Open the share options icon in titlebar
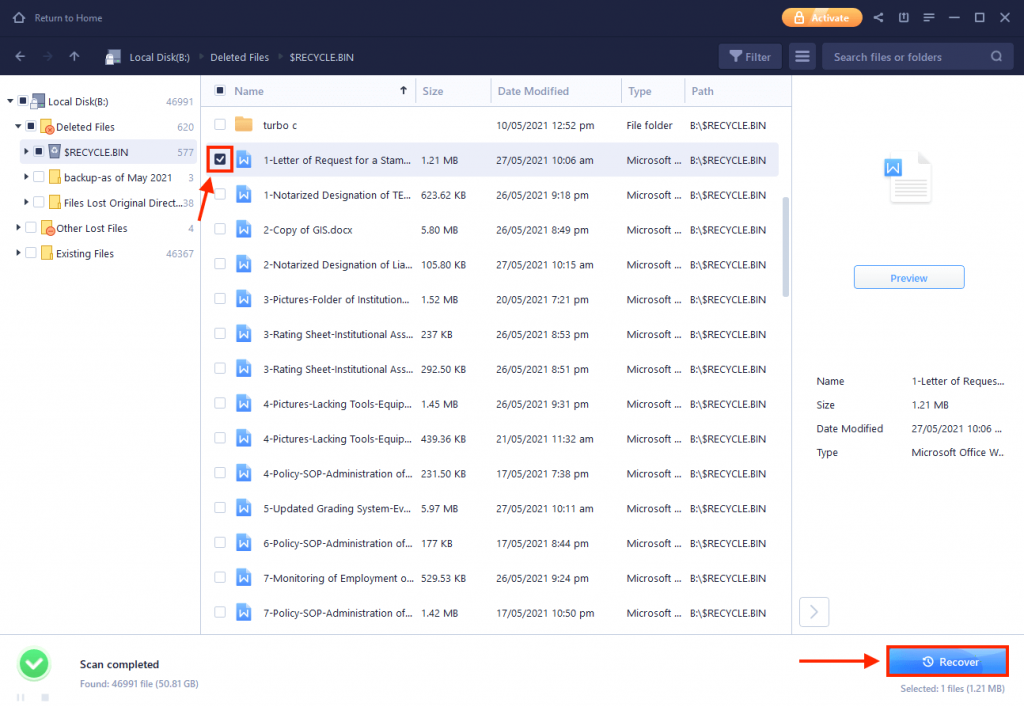Image resolution: width=1024 pixels, height=707 pixels. point(879,17)
